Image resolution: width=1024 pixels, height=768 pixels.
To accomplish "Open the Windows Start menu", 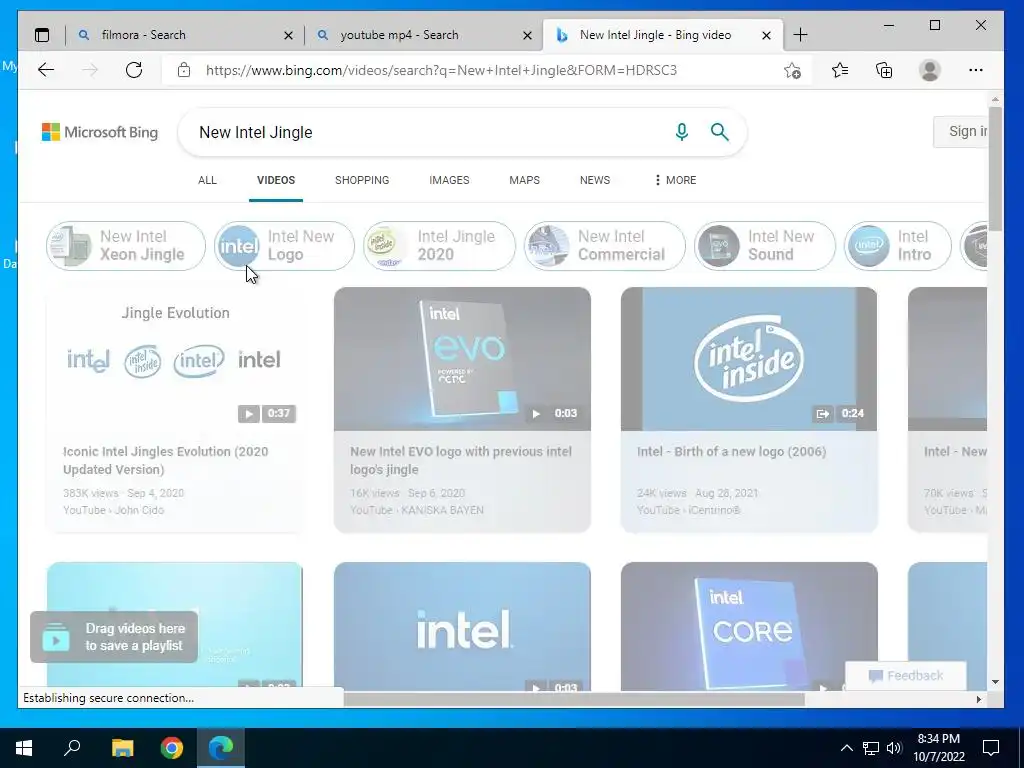I will coord(24,748).
